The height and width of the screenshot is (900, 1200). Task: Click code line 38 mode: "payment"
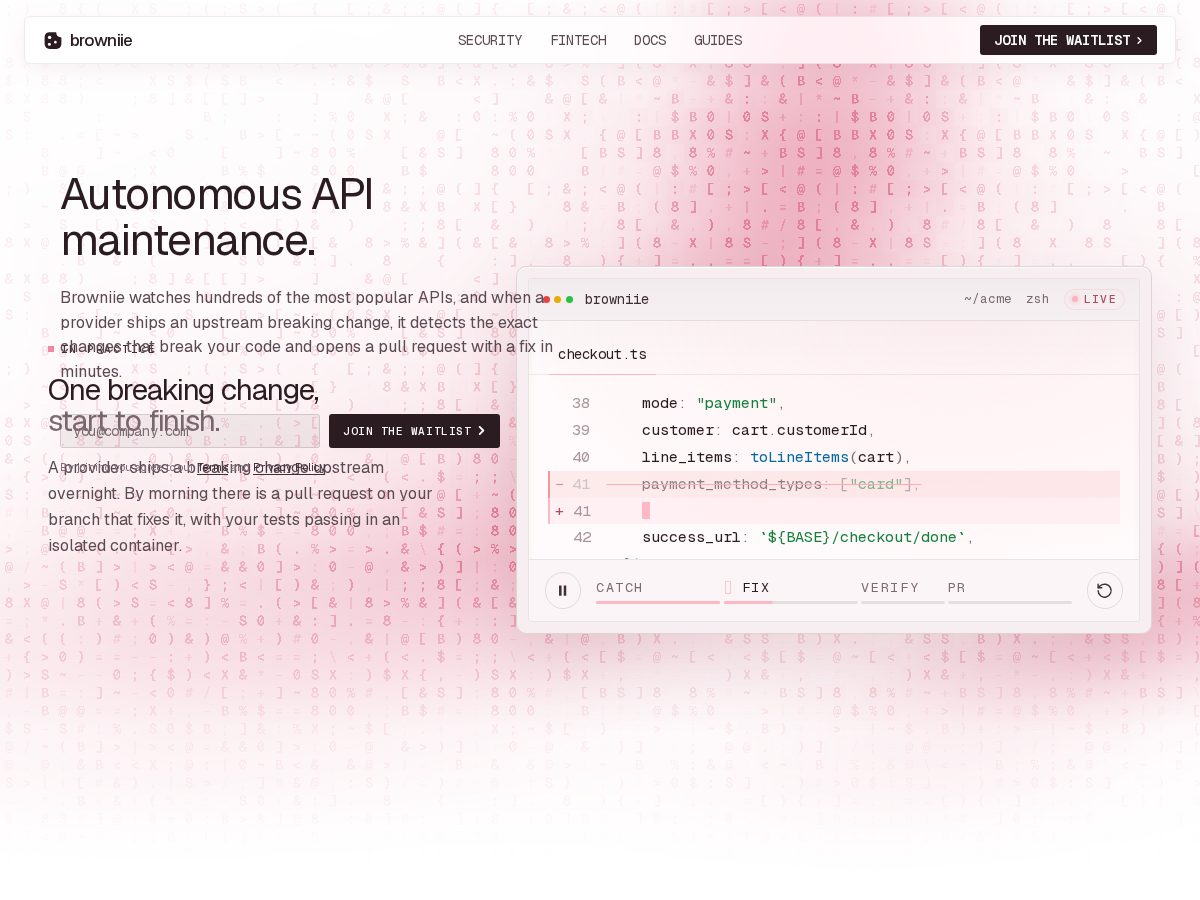coord(834,403)
